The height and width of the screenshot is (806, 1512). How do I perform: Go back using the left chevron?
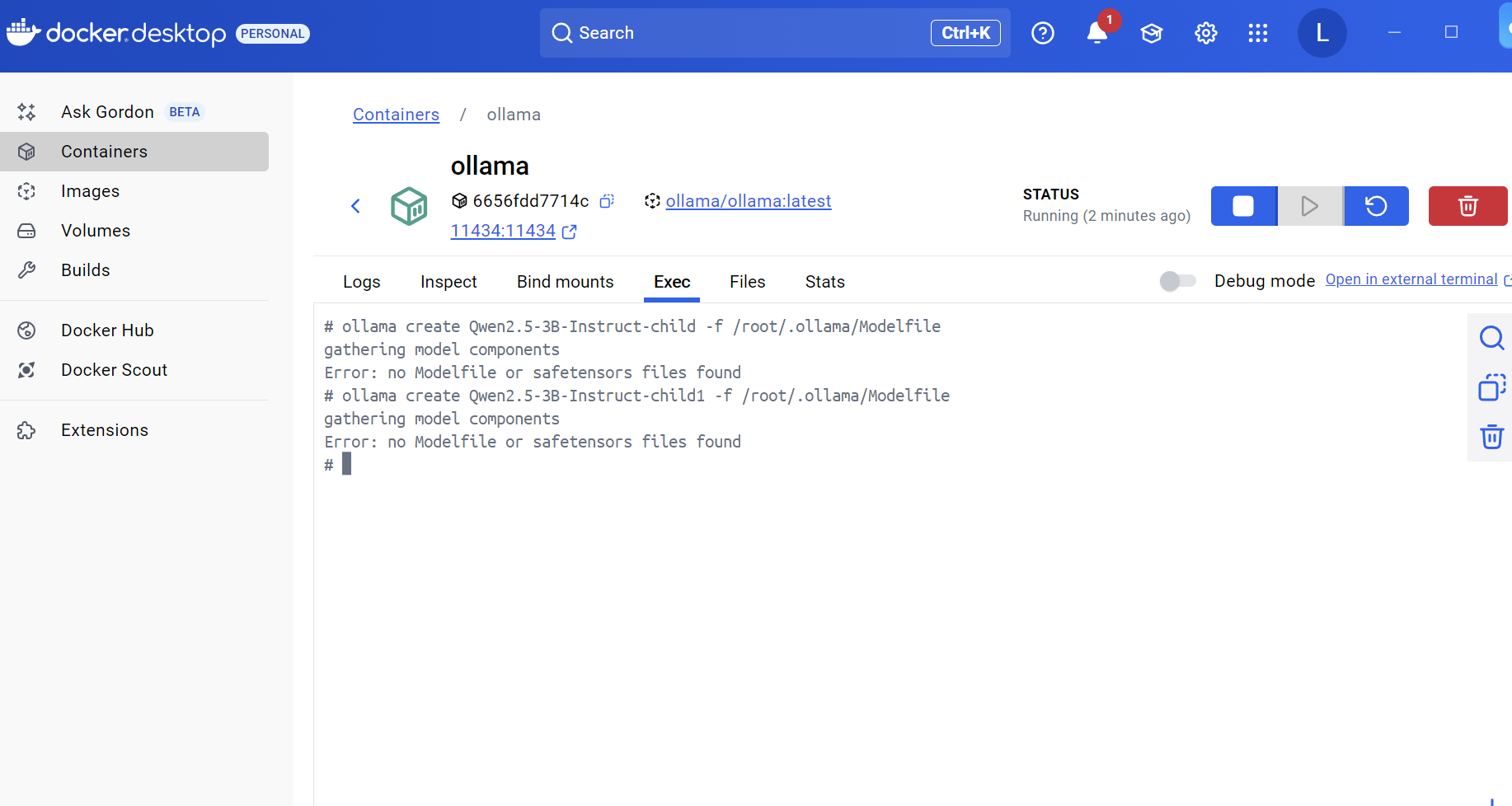(x=356, y=206)
